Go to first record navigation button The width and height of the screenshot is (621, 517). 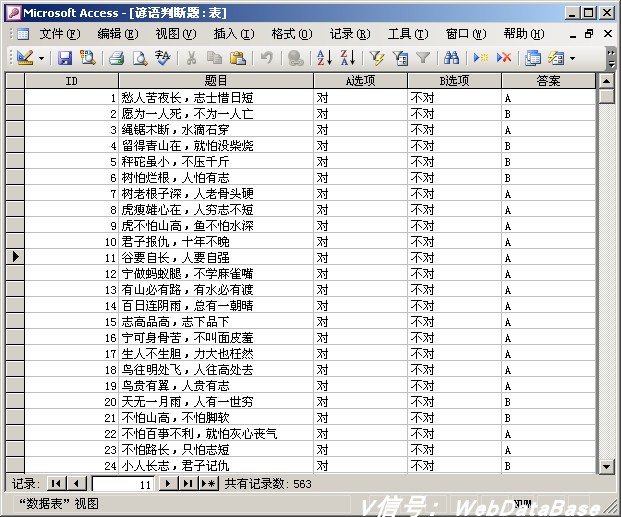[56, 483]
